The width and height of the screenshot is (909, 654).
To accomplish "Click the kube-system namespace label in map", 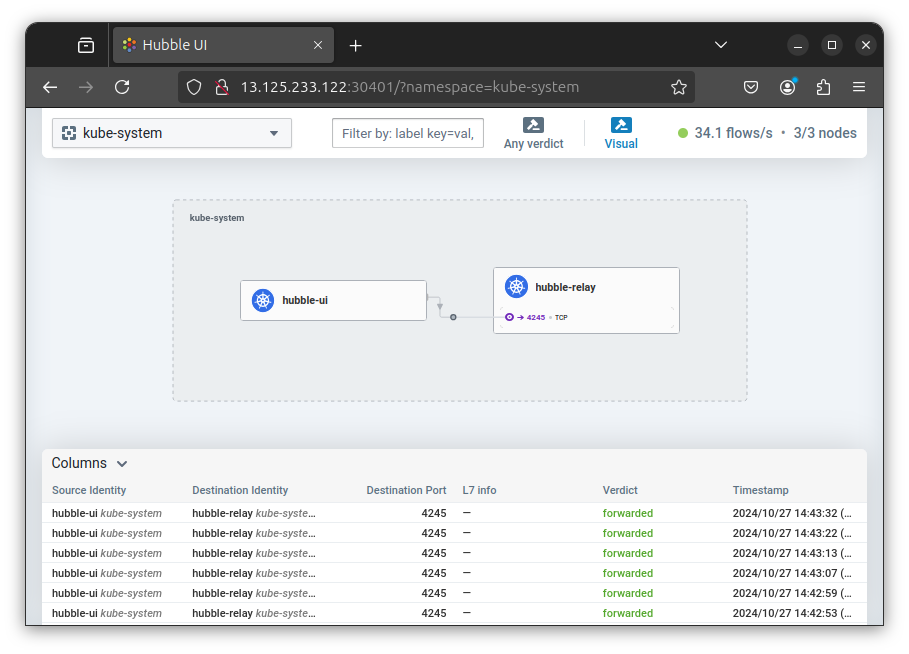I will 217,218.
